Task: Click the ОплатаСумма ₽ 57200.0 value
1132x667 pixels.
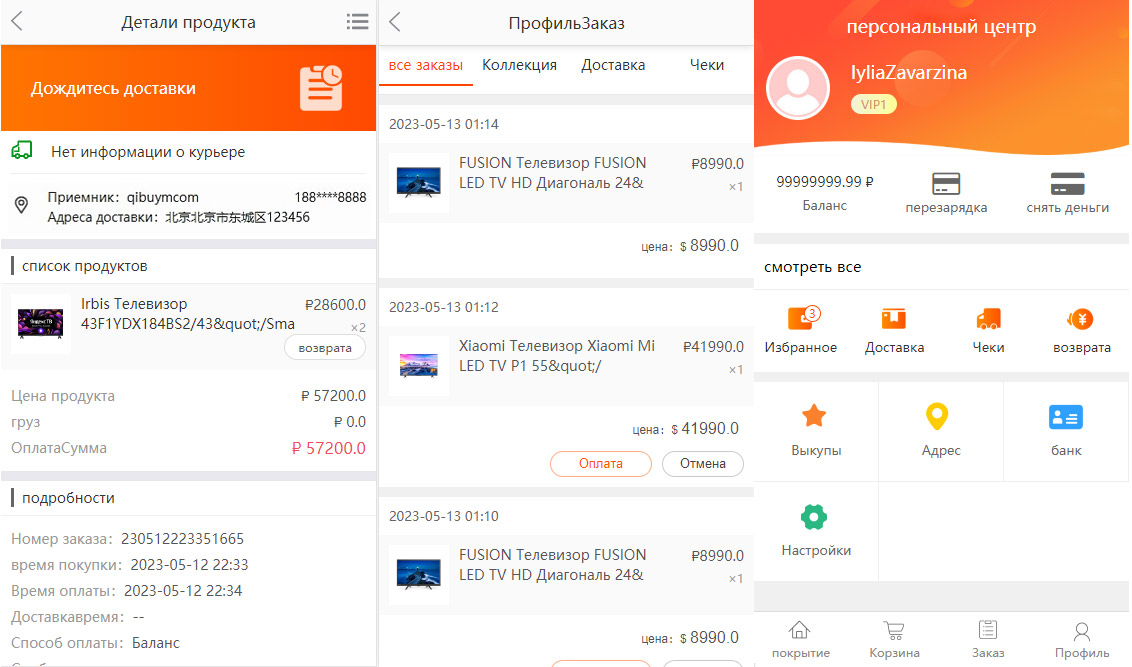Action: [x=328, y=448]
